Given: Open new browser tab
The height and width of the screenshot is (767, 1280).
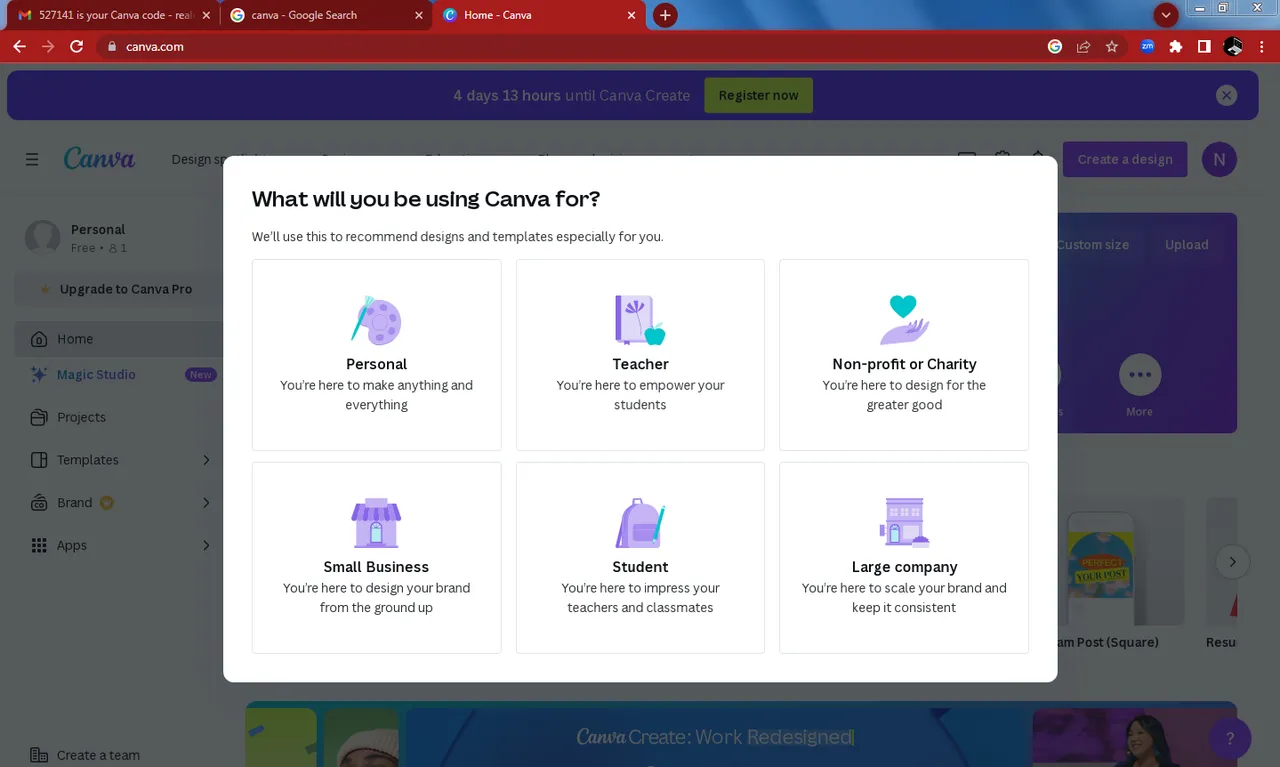Looking at the screenshot, I should [665, 15].
